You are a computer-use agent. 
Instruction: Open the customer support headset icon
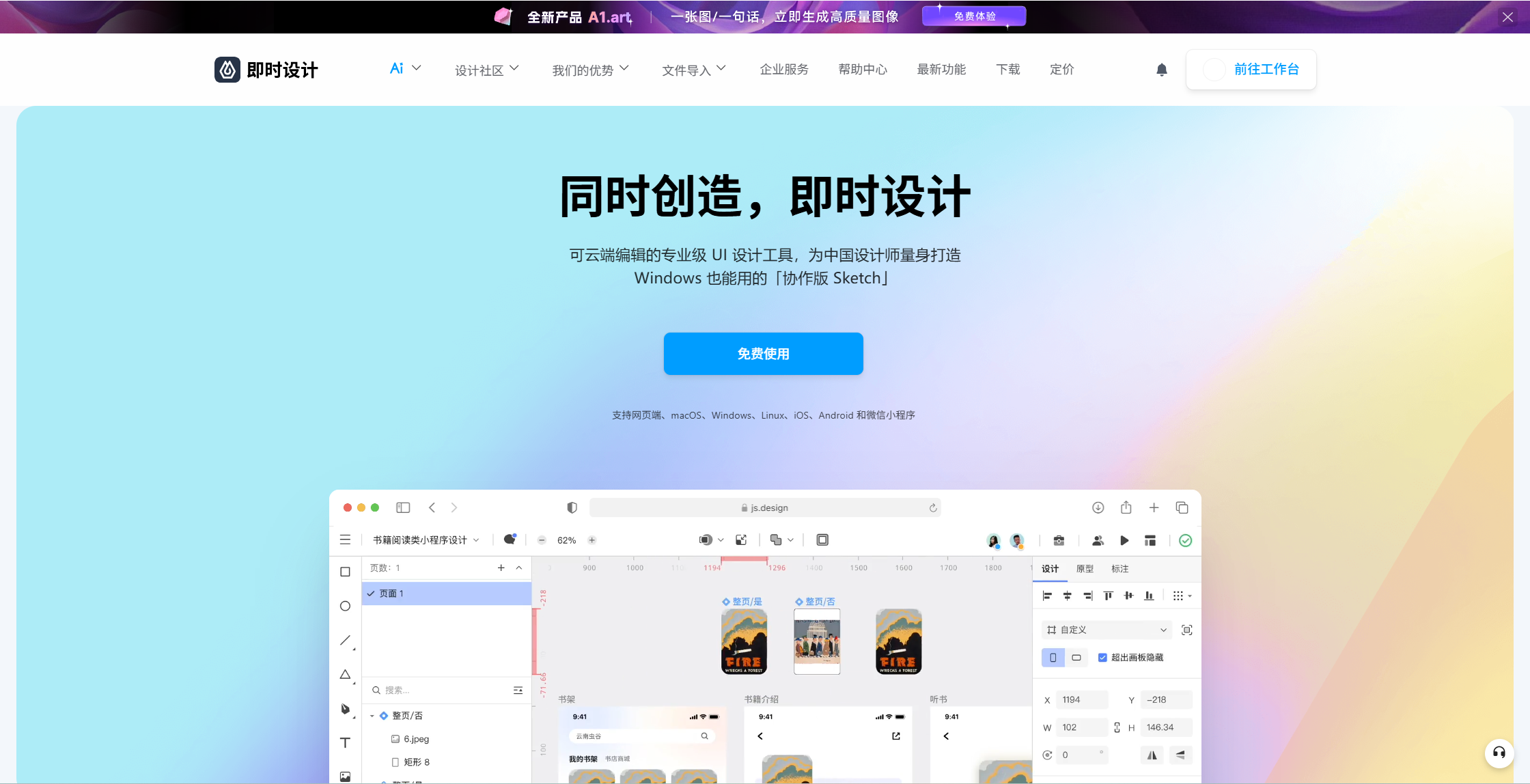1499,753
